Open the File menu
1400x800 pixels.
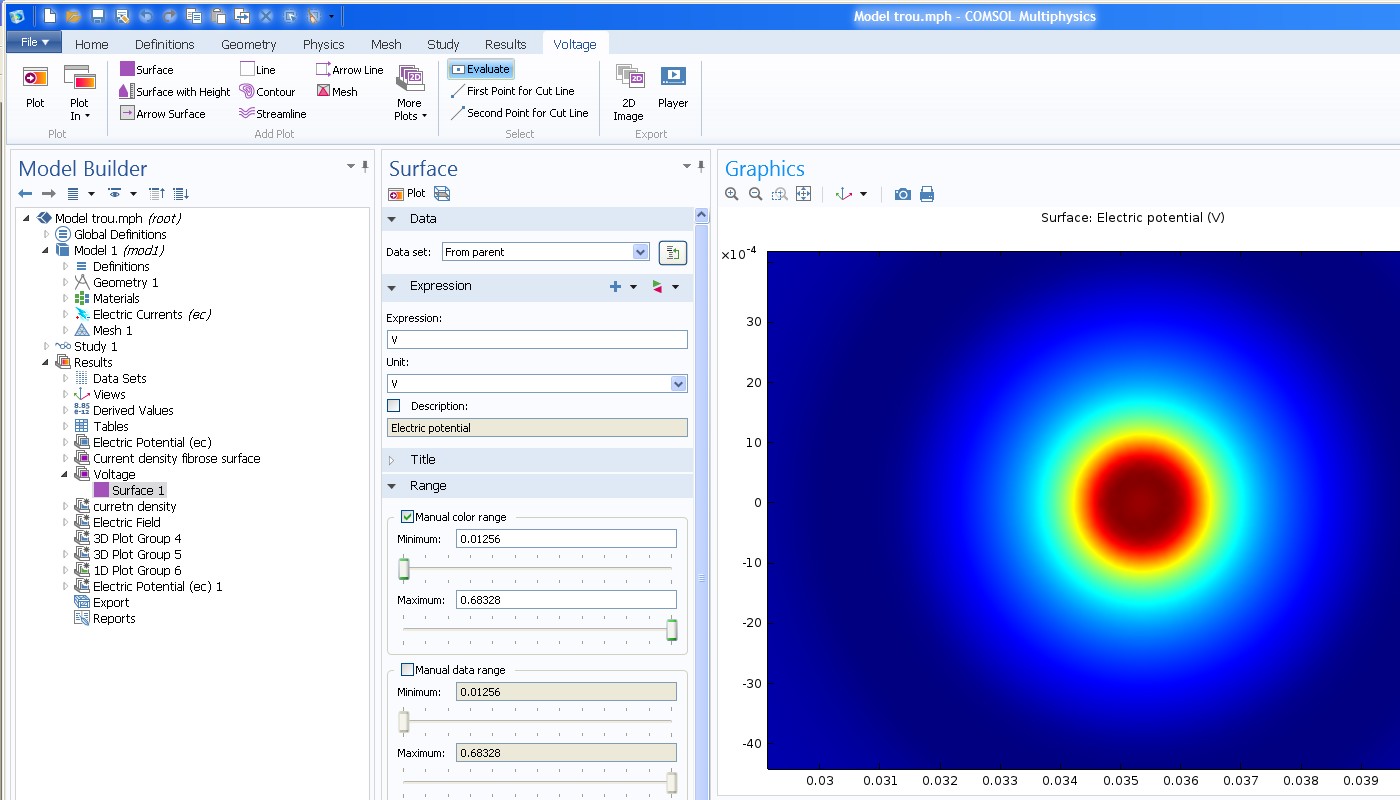(34, 42)
